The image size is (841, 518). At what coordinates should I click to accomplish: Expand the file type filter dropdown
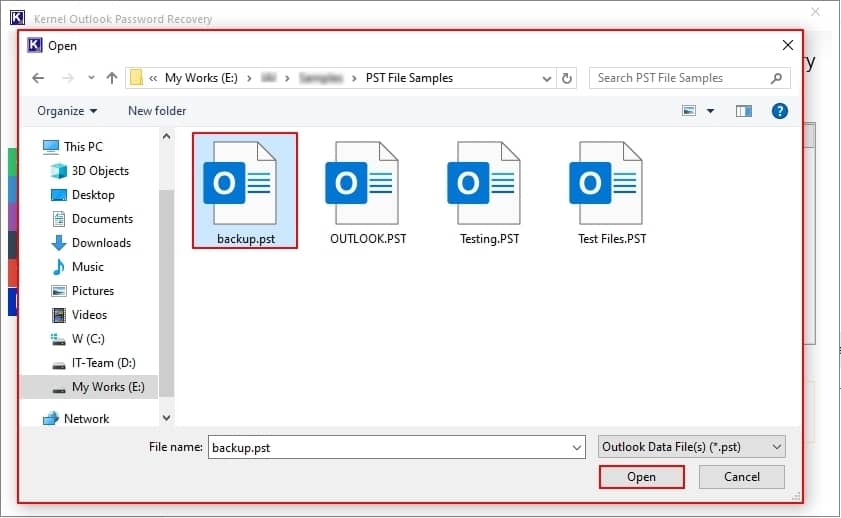click(691, 448)
